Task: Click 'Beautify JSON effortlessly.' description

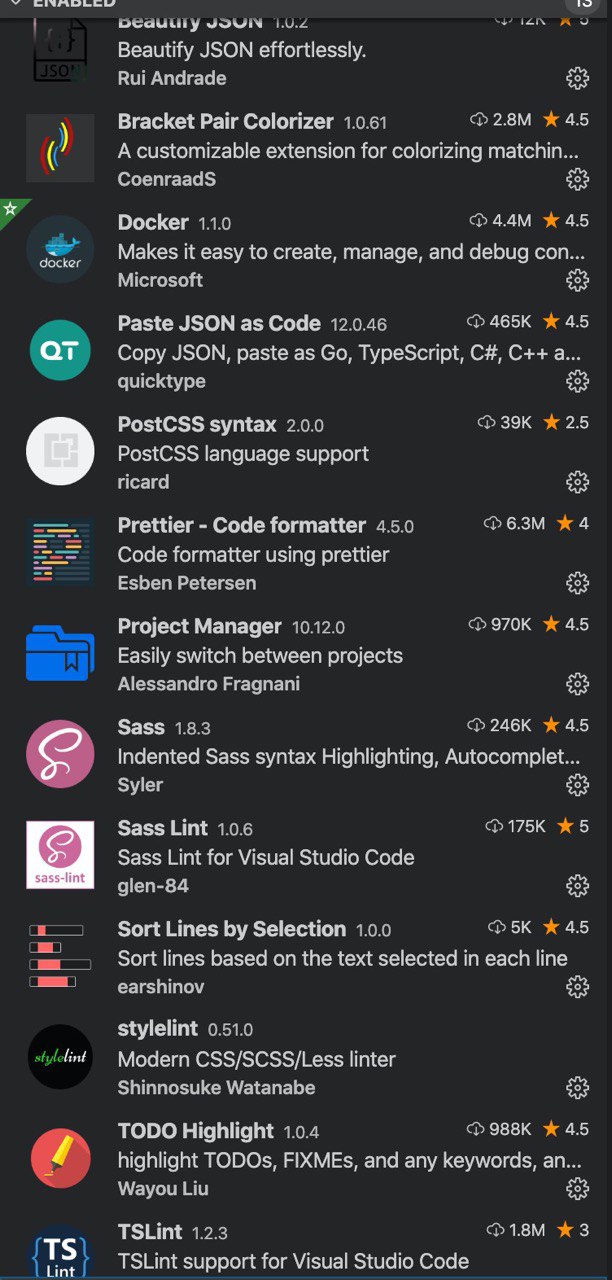Action: (x=242, y=50)
